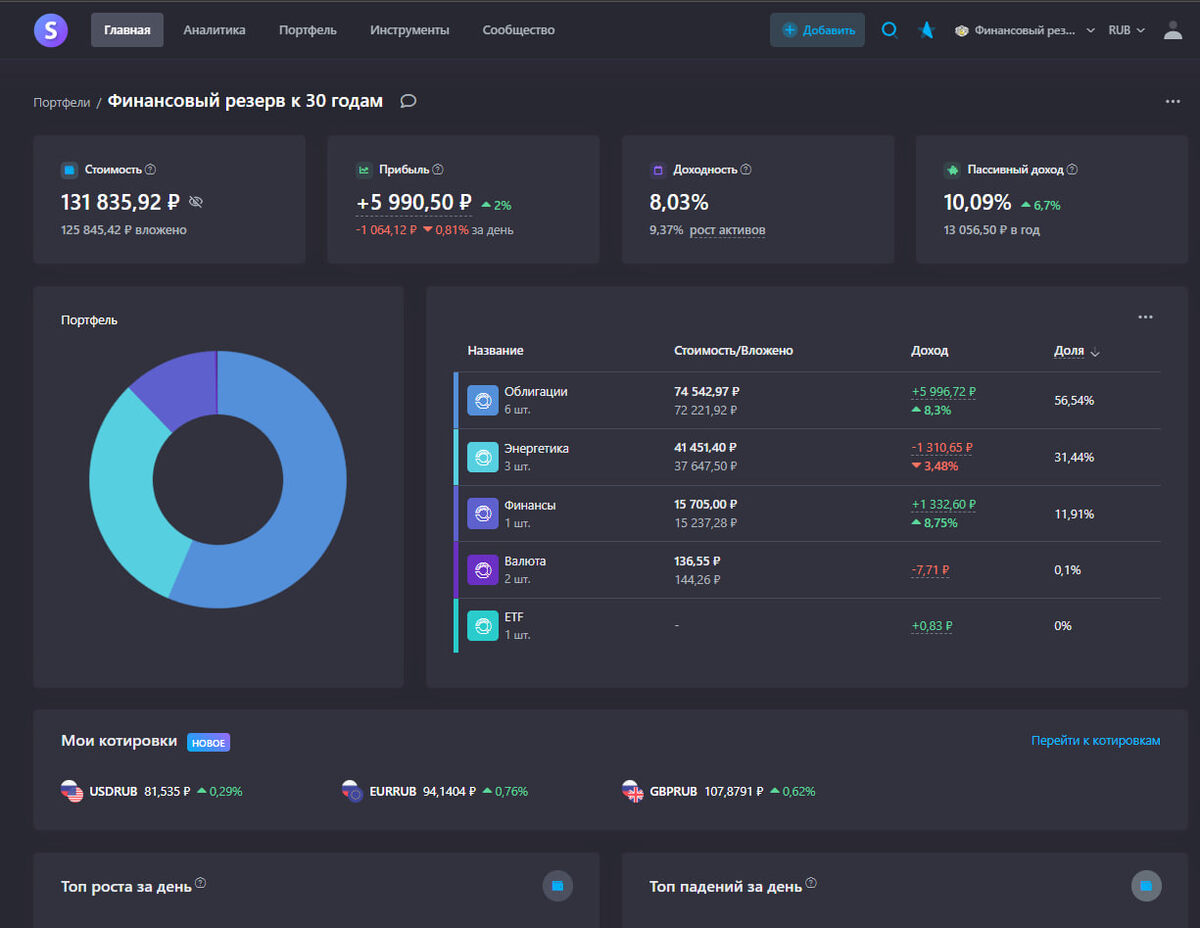Open the RUB currency dropdown
This screenshot has height=928, width=1200.
click(1126, 30)
